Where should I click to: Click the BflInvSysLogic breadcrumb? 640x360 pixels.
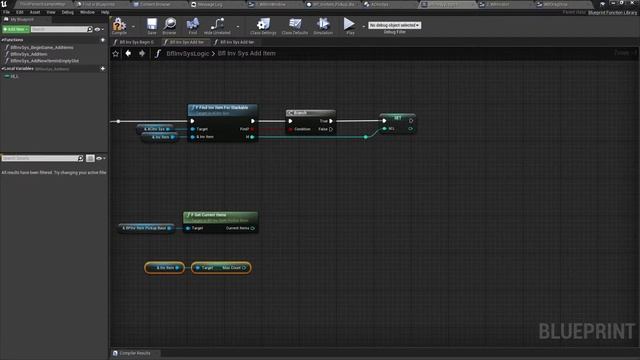[x=188, y=53]
